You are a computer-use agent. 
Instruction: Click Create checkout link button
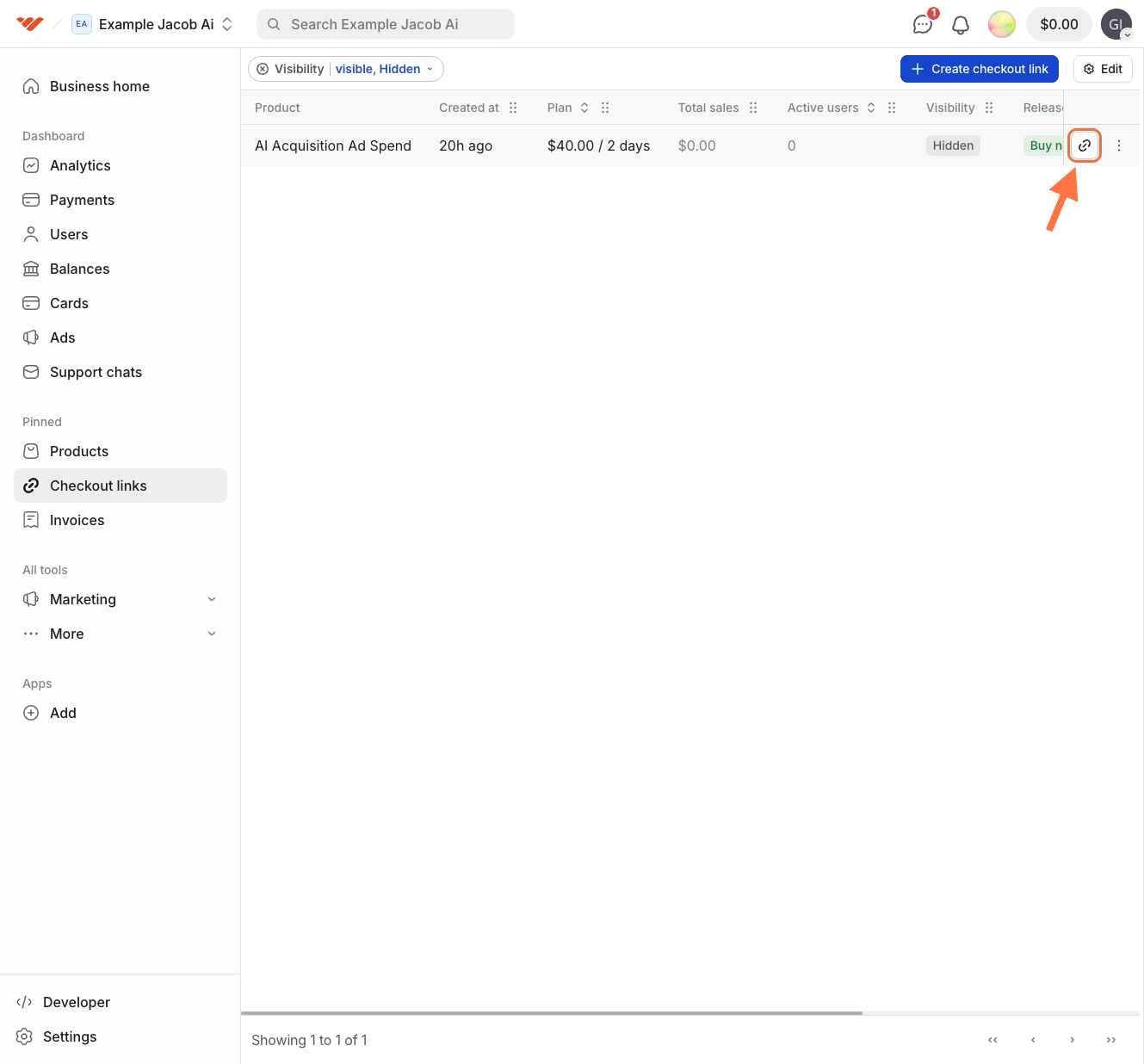(980, 69)
